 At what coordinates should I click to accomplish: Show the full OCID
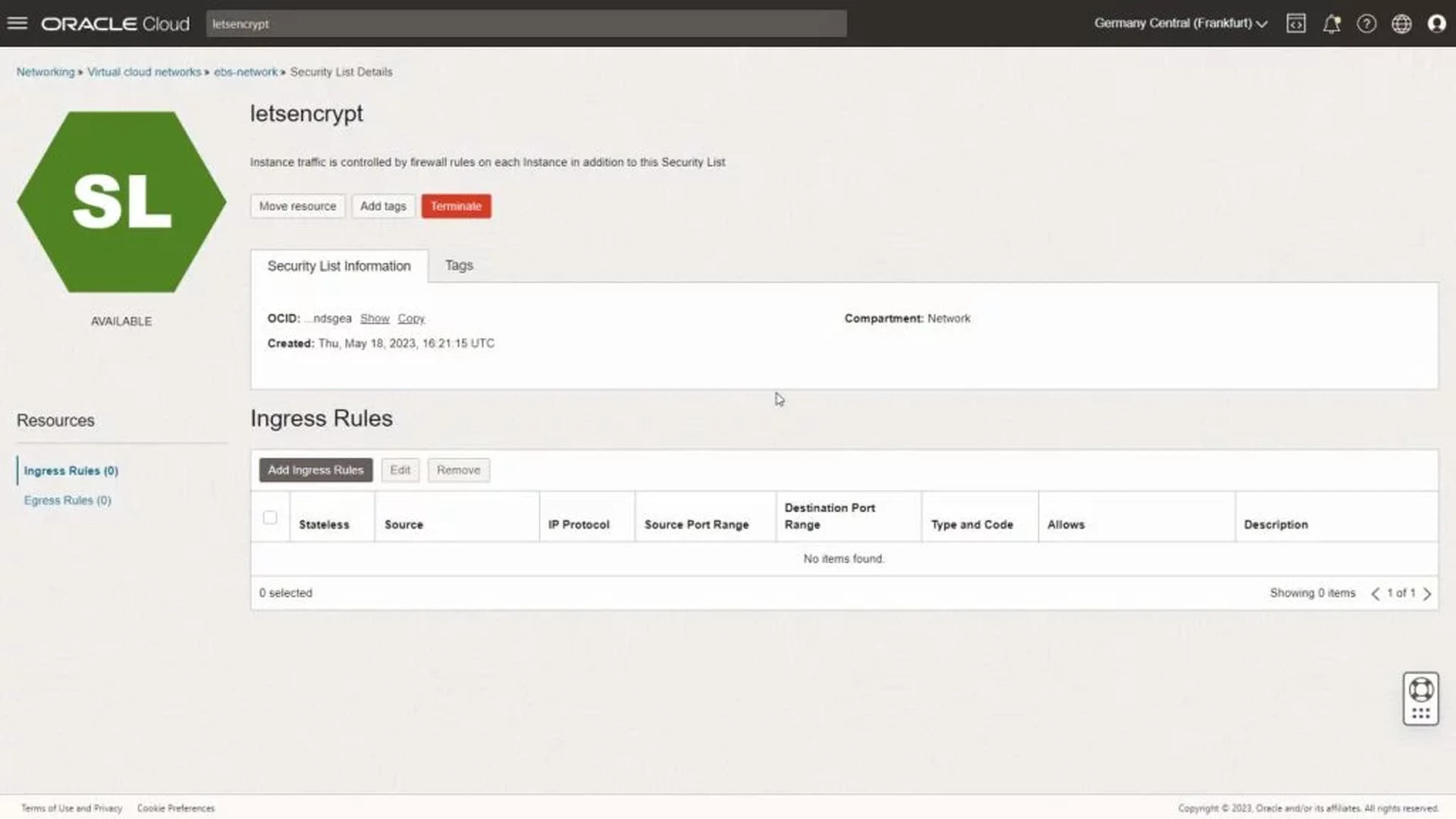375,318
